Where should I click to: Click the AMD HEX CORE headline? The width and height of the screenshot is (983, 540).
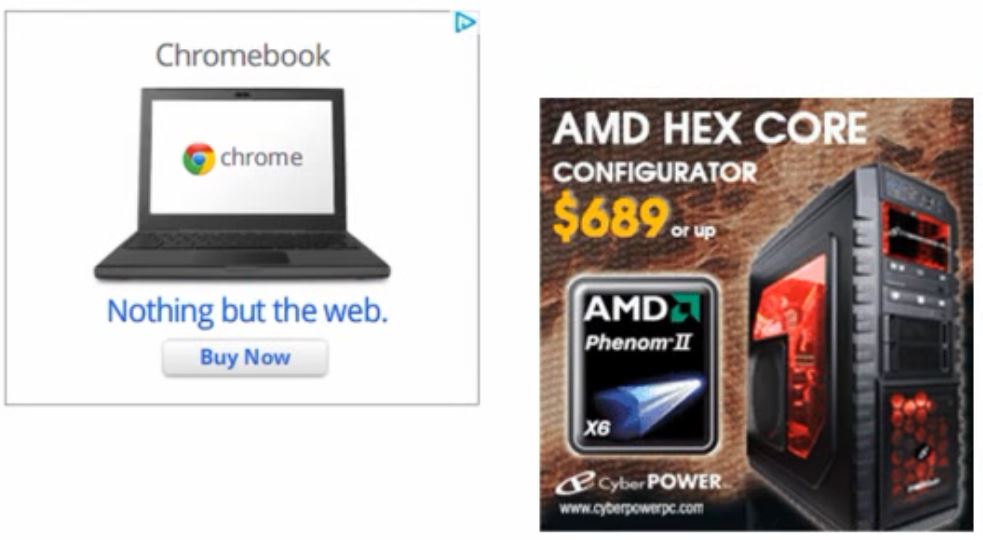(x=710, y=129)
